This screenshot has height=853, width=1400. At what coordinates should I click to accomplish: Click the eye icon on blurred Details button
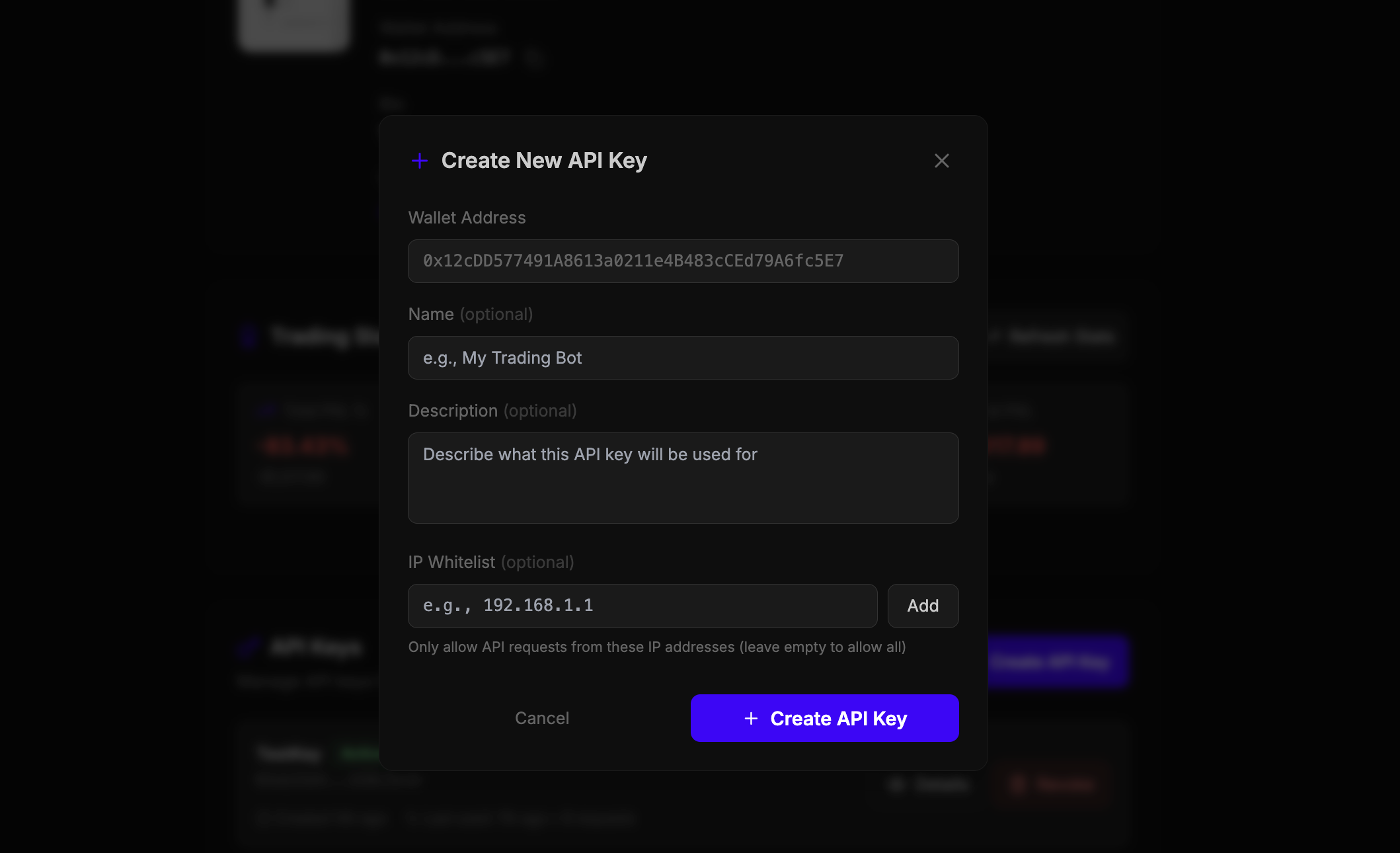tap(896, 785)
